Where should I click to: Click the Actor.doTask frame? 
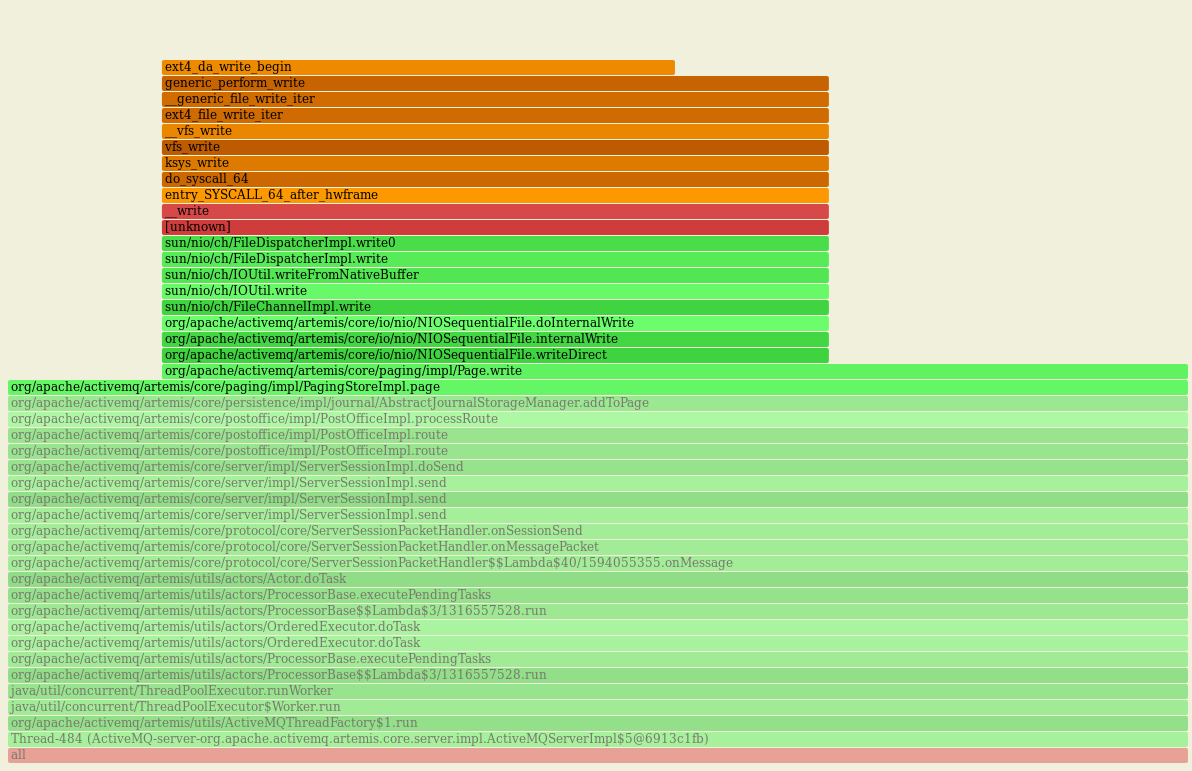tap(598, 579)
